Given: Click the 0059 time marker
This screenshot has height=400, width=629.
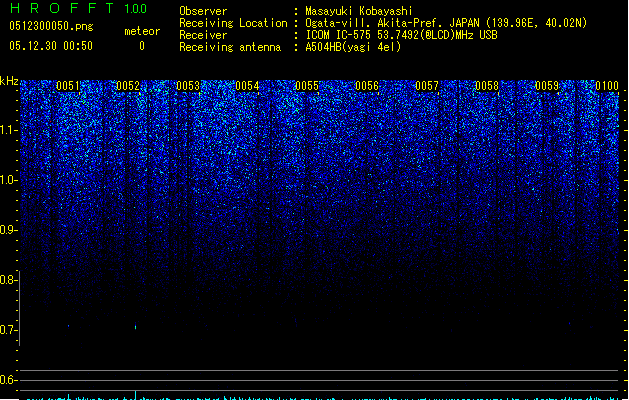Looking at the screenshot, I should click(547, 86).
